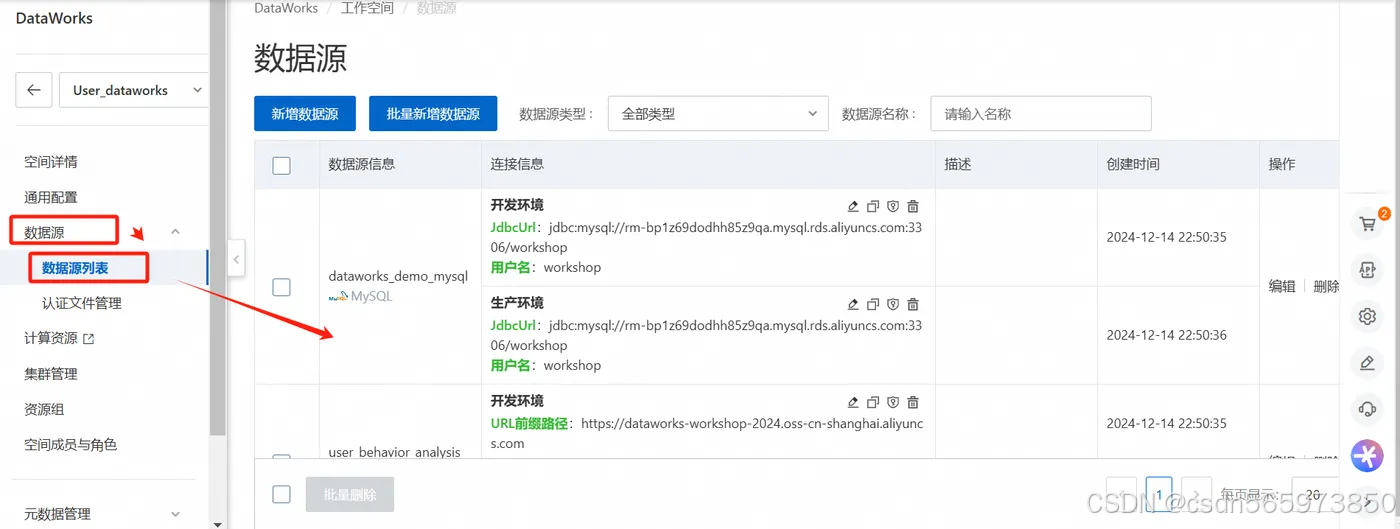Viewport: 1400px width, 529px height.
Task: Click the 批量删除 button
Action: click(350, 494)
